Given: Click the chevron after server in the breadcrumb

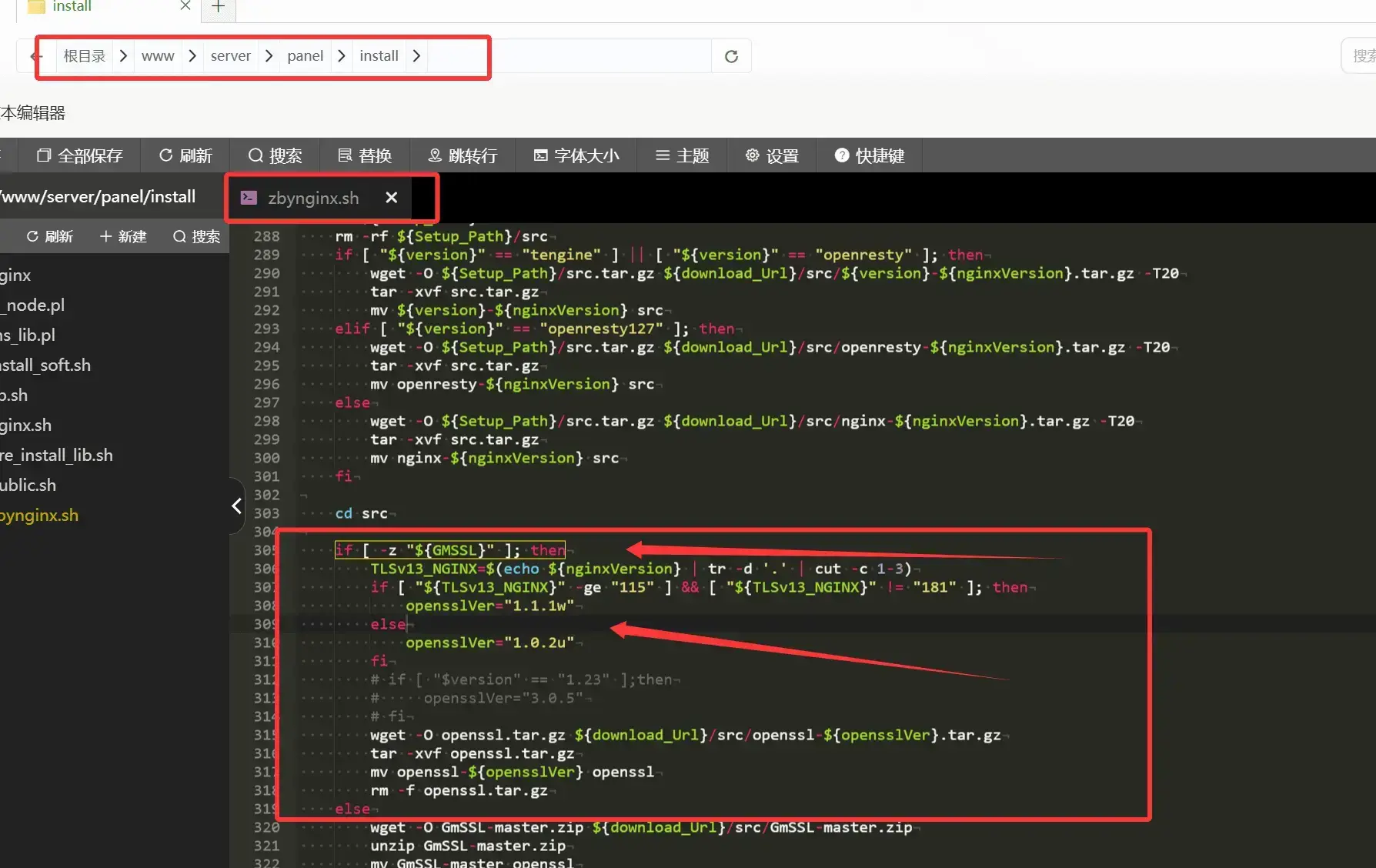Looking at the screenshot, I should (268, 55).
